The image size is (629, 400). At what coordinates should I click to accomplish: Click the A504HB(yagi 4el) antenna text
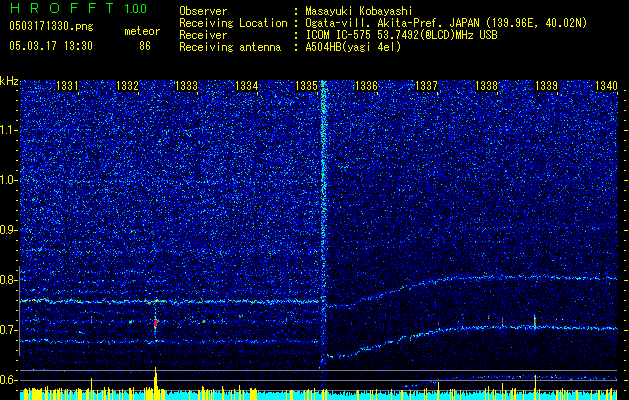click(353, 47)
